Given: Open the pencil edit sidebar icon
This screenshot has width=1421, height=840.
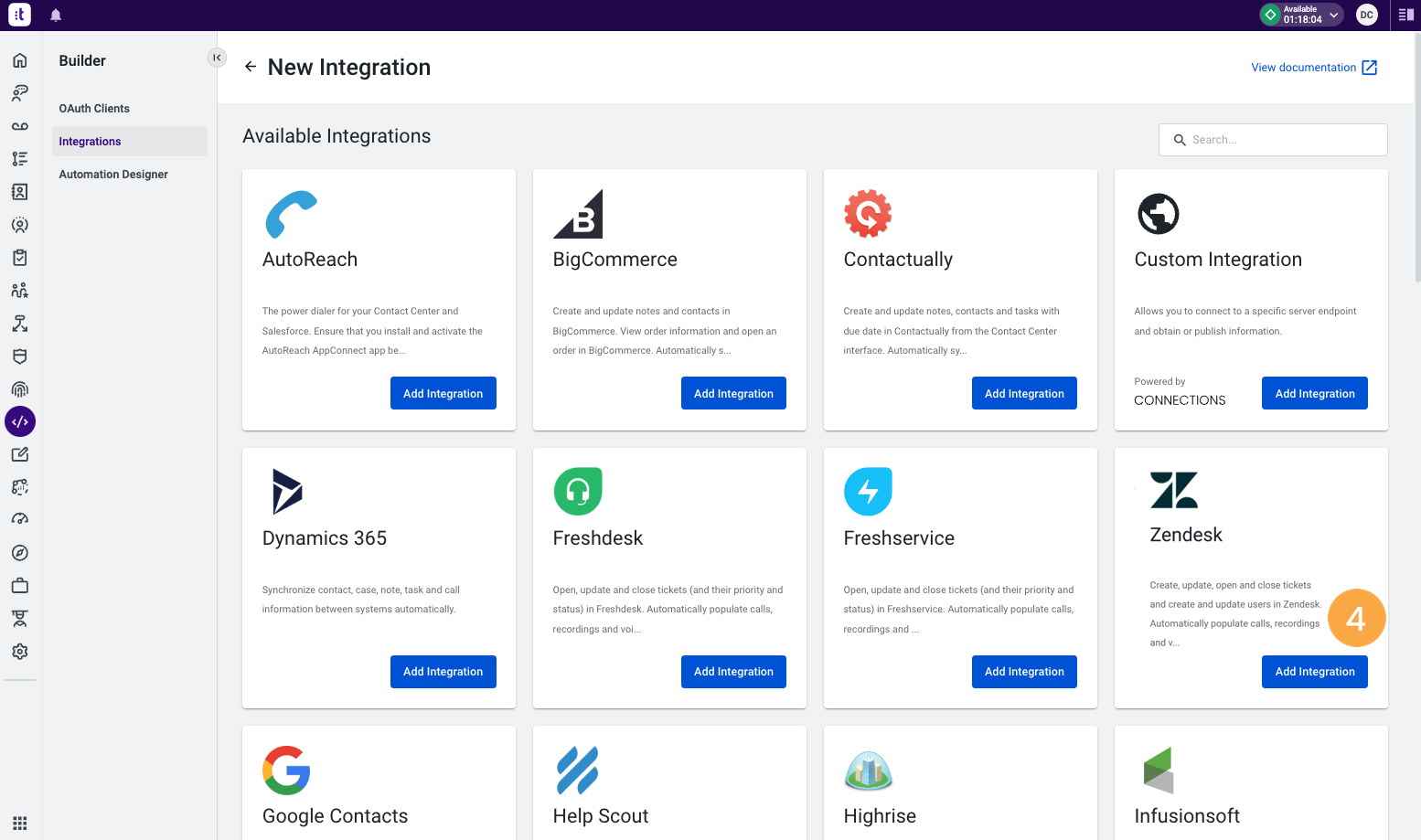Looking at the screenshot, I should (x=20, y=454).
